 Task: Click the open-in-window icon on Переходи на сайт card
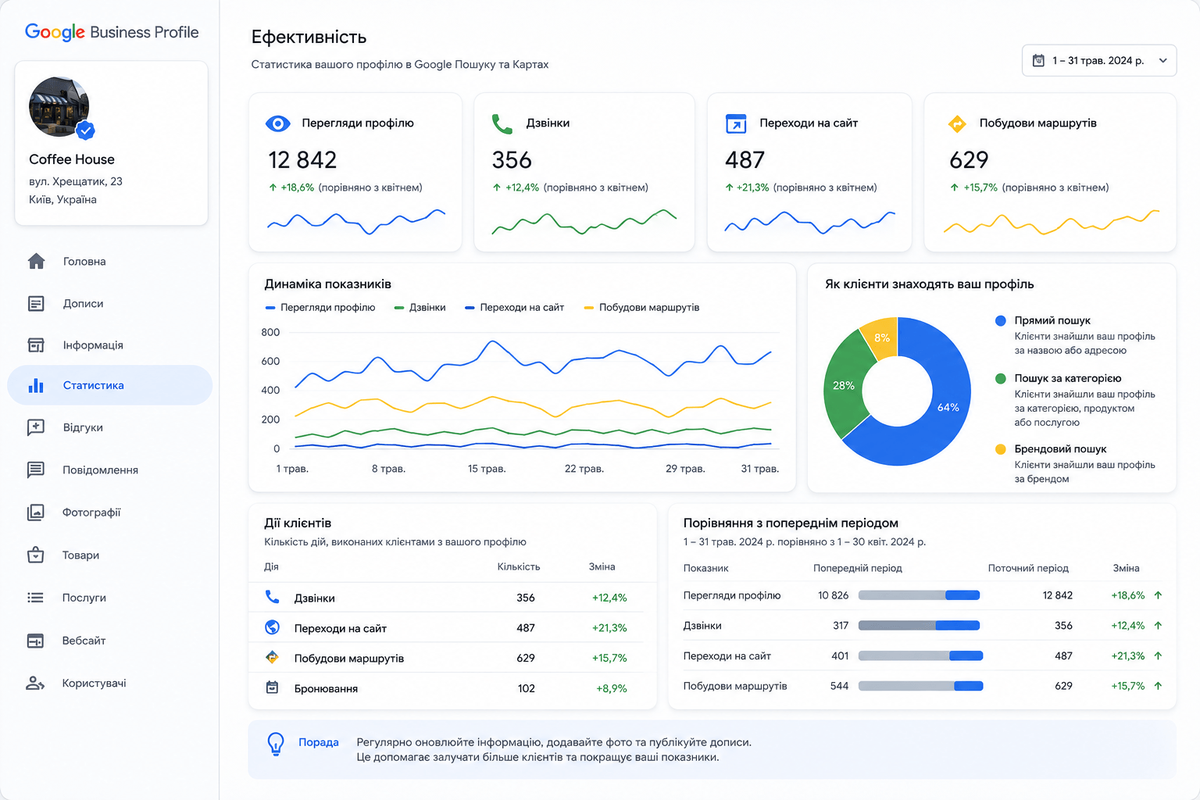[x=735, y=124]
